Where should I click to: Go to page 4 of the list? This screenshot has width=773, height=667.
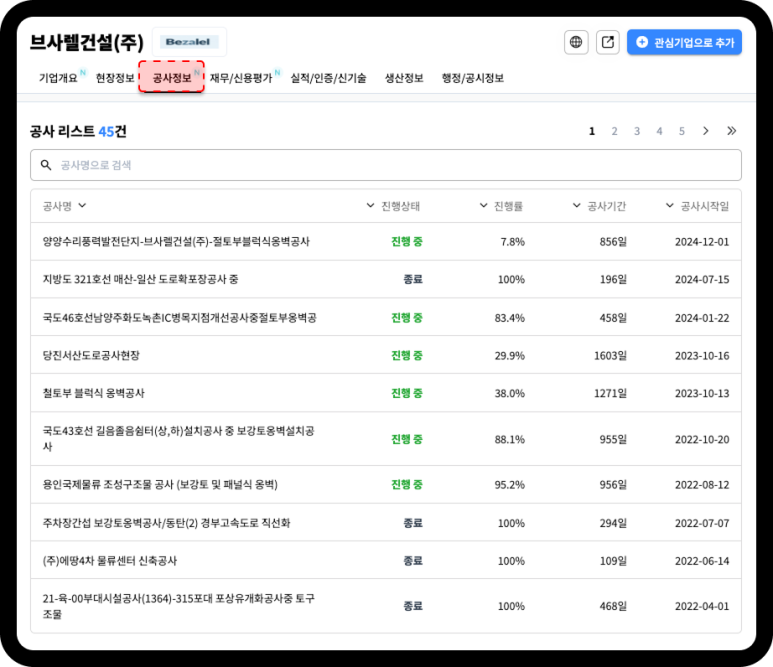pos(659,131)
